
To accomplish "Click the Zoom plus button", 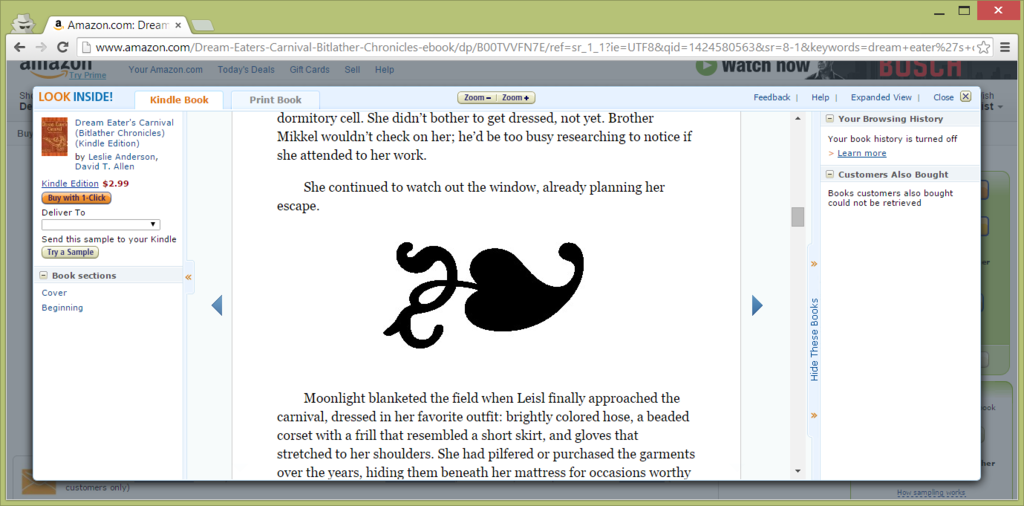I will point(515,98).
